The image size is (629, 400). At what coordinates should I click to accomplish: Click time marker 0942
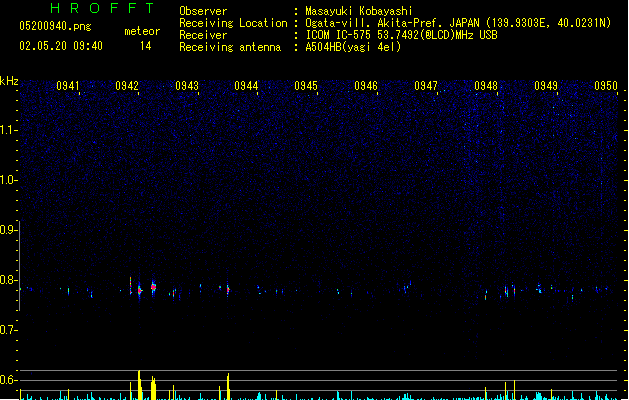[127, 86]
